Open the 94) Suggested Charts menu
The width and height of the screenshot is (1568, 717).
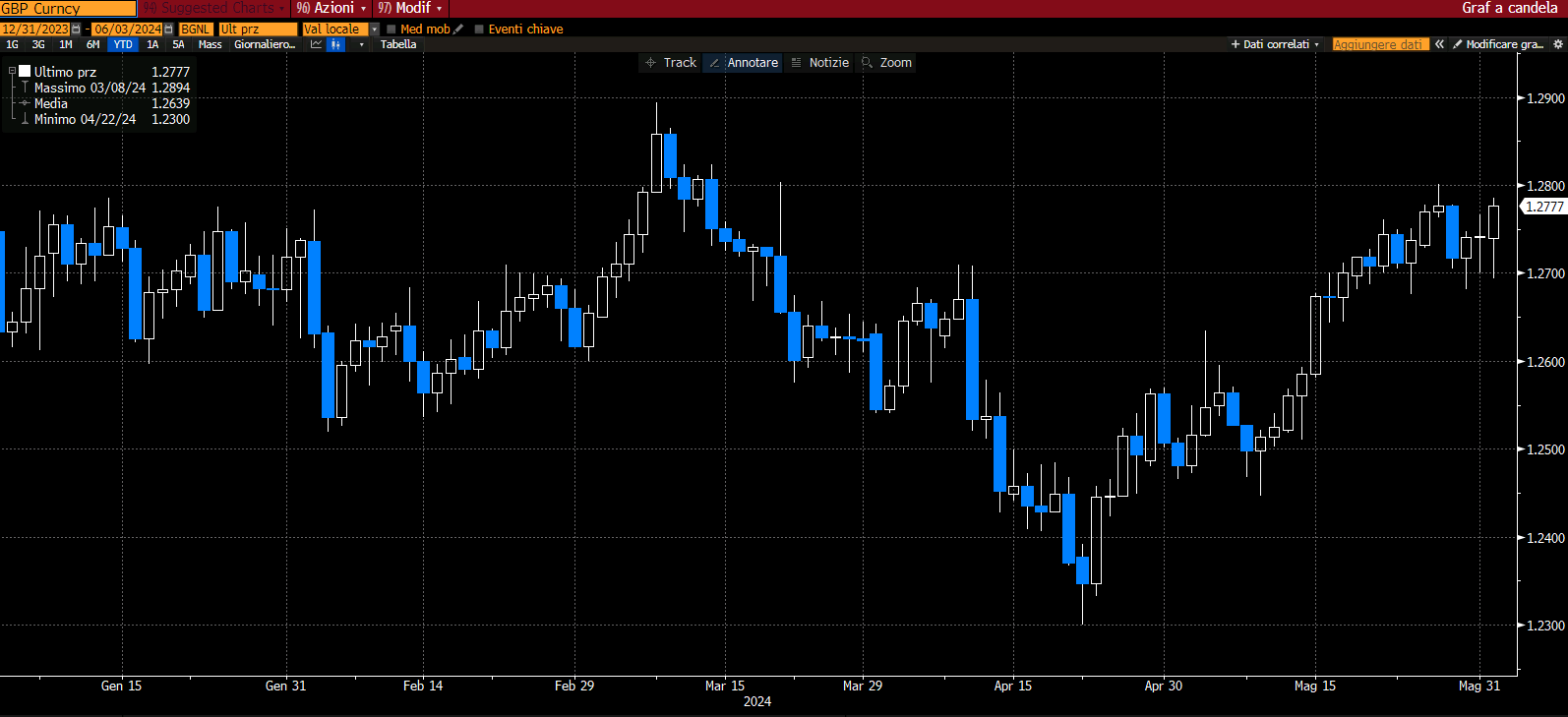tap(213, 8)
